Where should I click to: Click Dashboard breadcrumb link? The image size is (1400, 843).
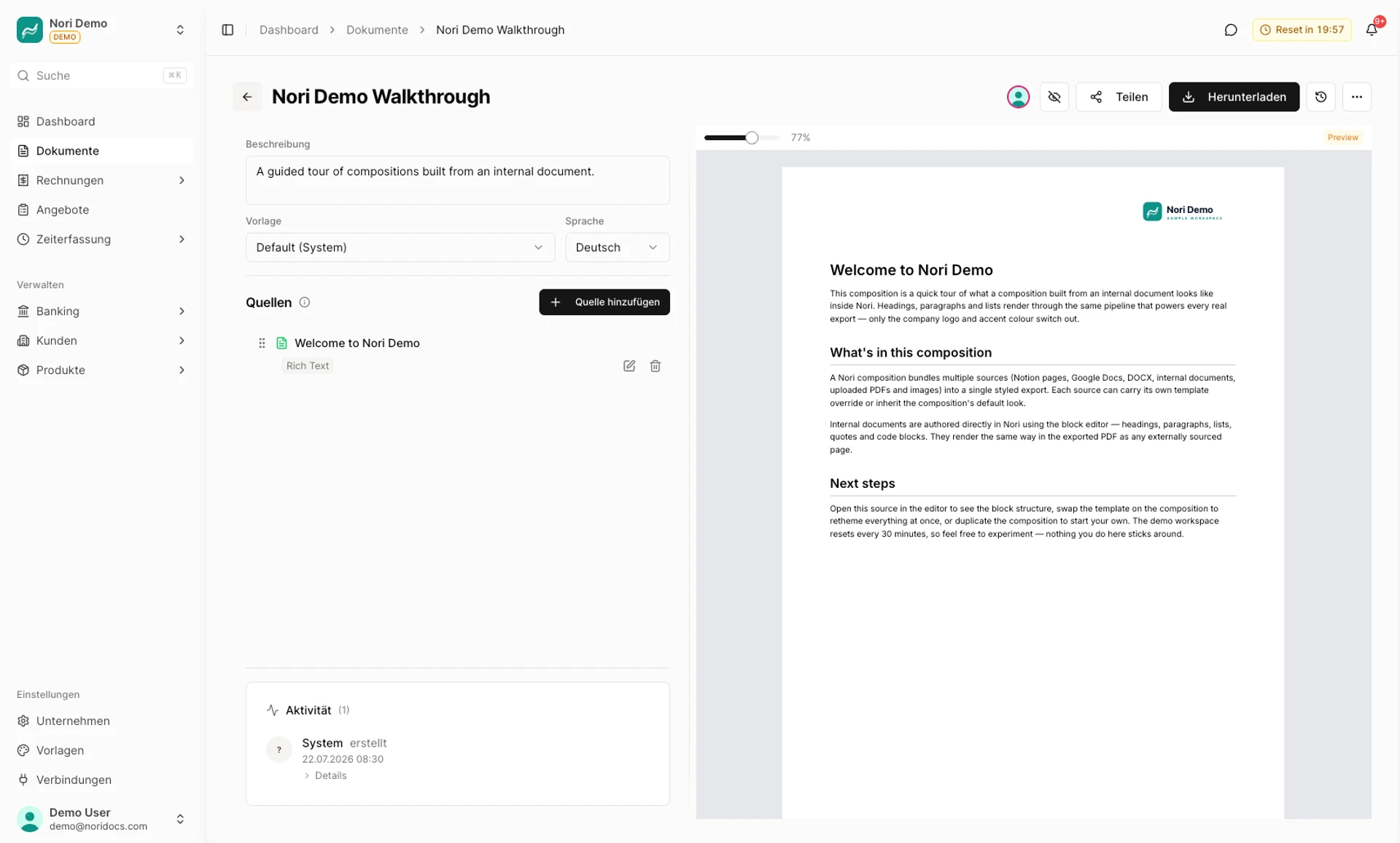coord(289,30)
